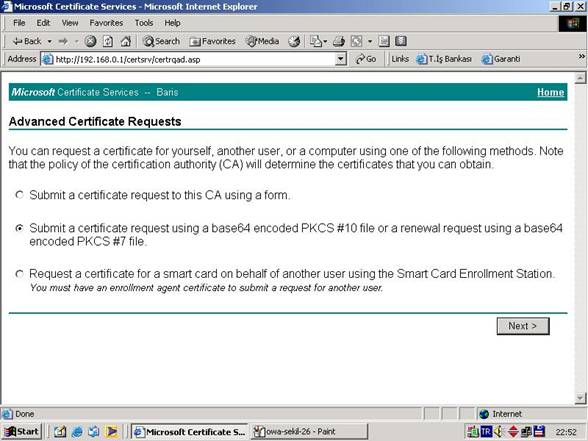The width and height of the screenshot is (588, 441).
Task: Open the File menu
Action: coord(19,23)
